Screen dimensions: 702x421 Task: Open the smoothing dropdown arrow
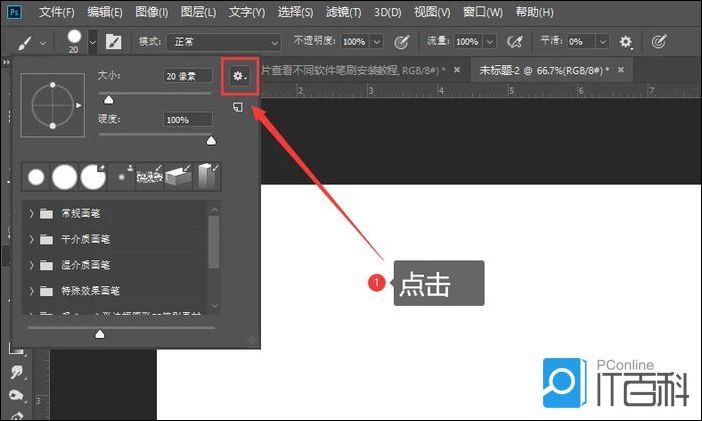(x=603, y=42)
